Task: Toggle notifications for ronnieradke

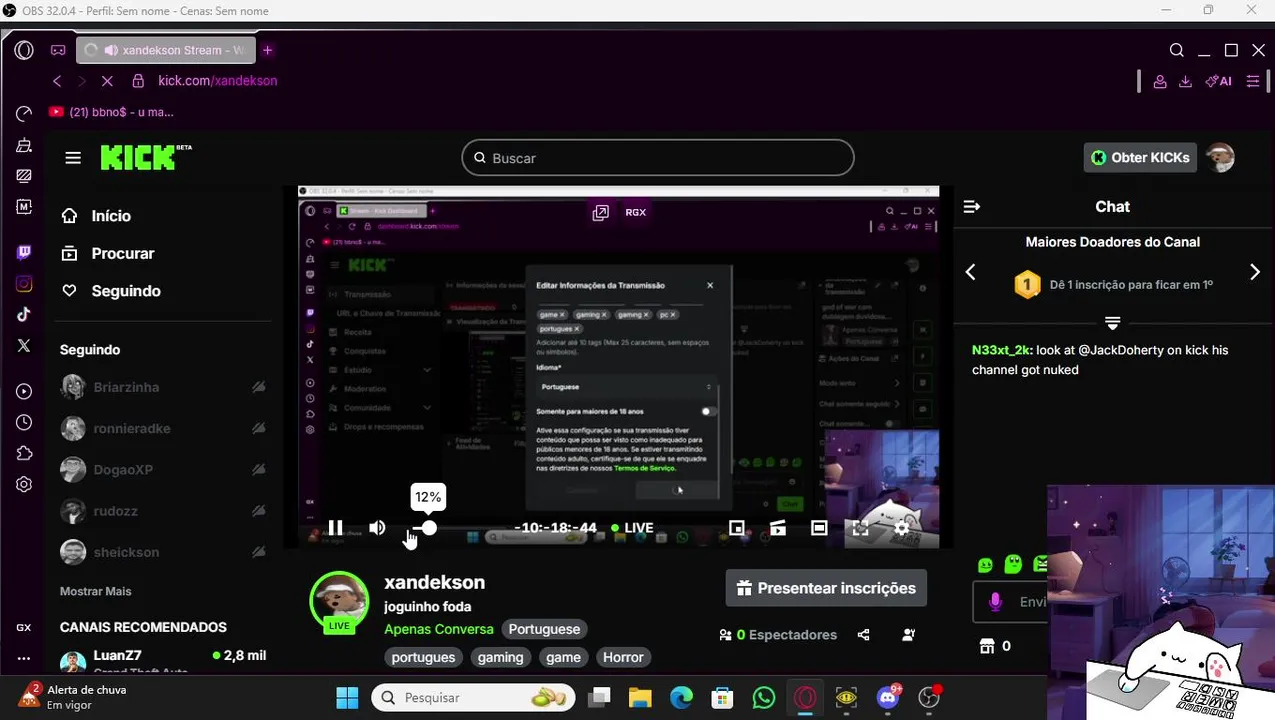Action: click(258, 428)
